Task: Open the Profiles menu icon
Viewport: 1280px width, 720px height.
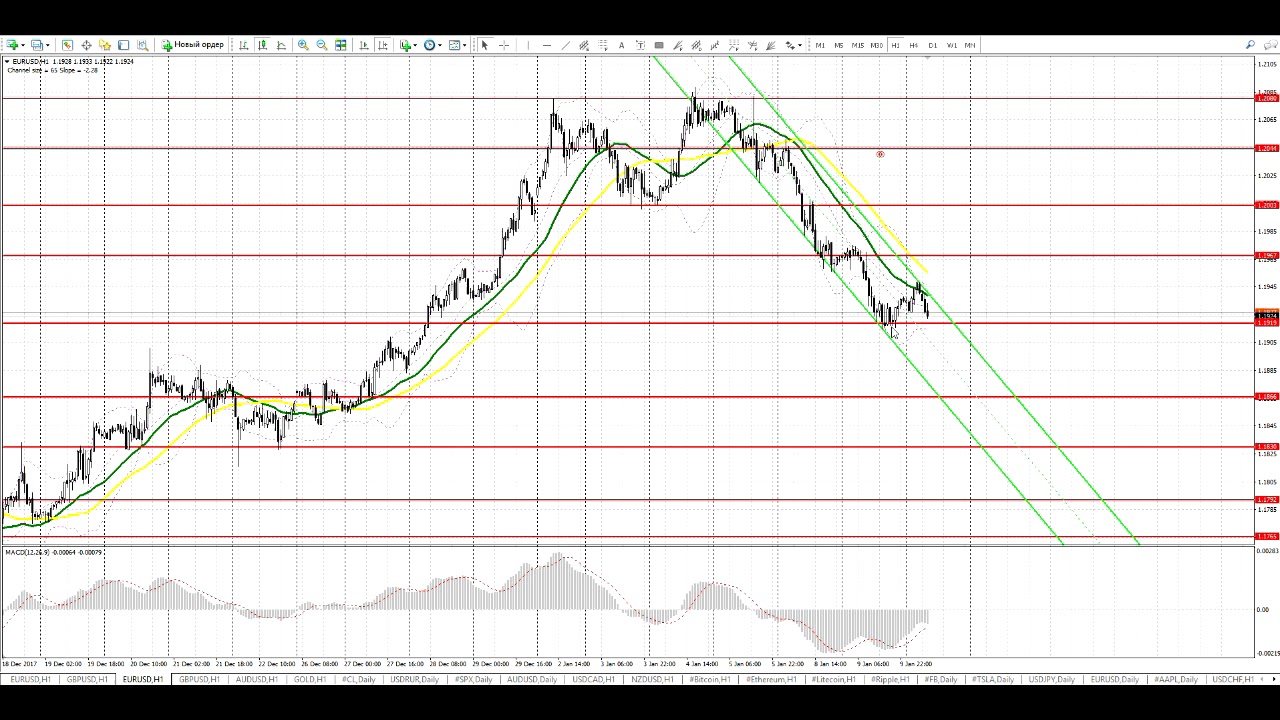Action: click(36, 45)
